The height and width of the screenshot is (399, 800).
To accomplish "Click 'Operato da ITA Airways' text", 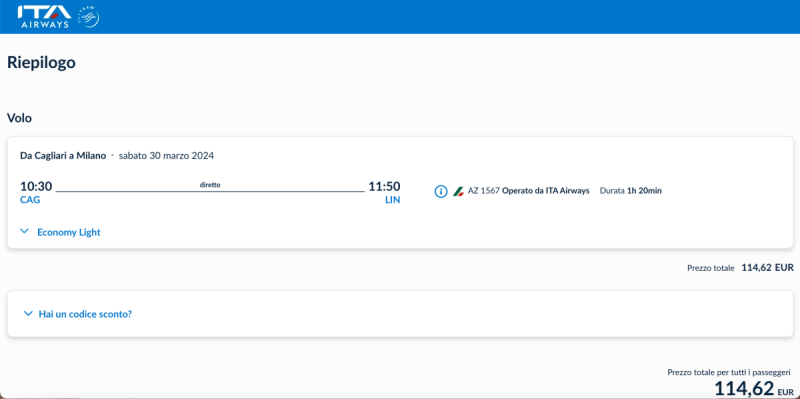I will 545,191.
